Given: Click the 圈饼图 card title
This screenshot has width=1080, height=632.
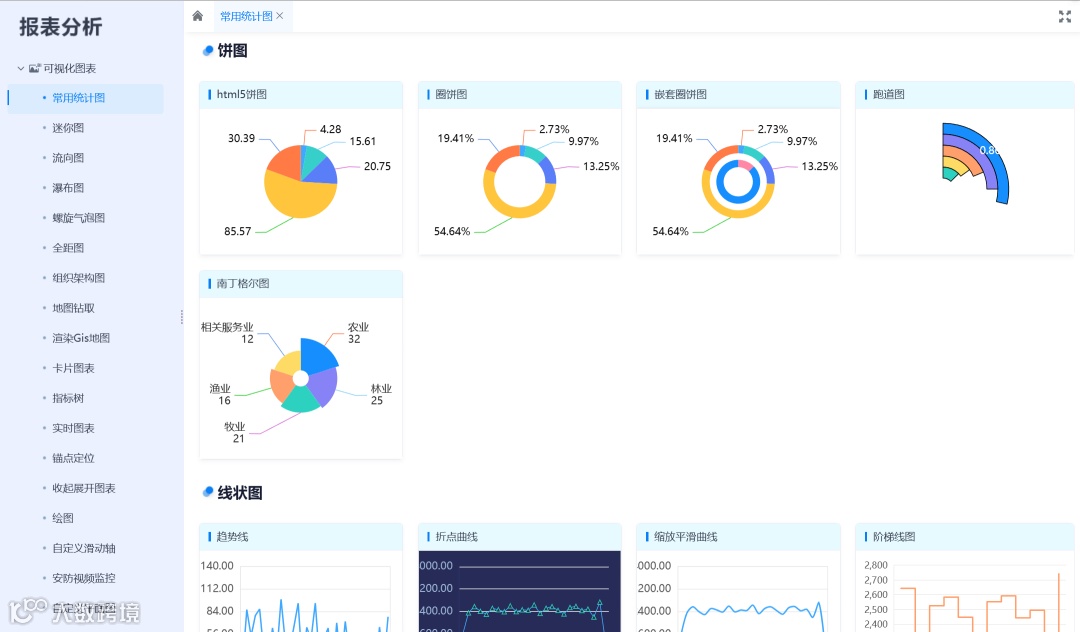Looking at the screenshot, I should (451, 94).
